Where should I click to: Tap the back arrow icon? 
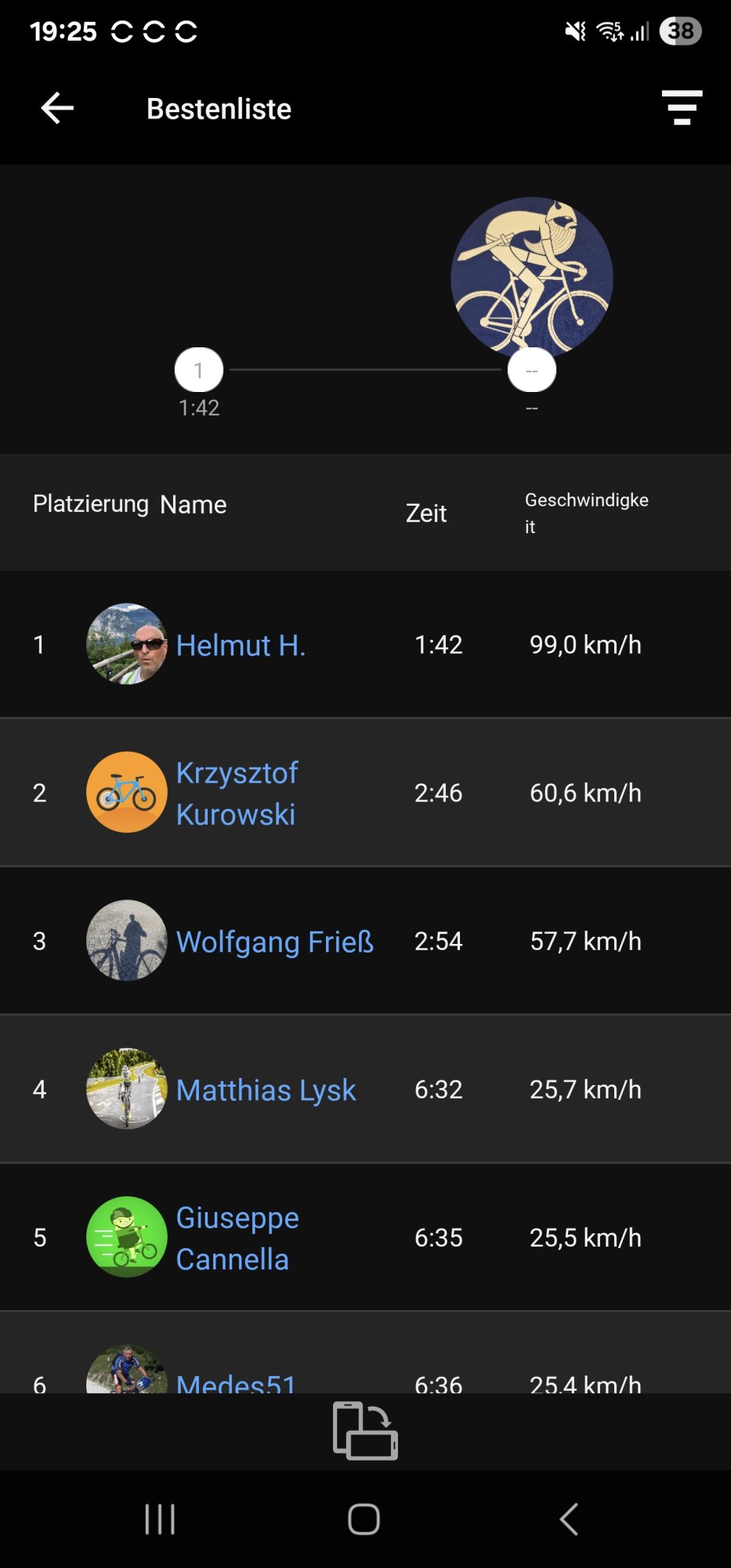coord(57,108)
